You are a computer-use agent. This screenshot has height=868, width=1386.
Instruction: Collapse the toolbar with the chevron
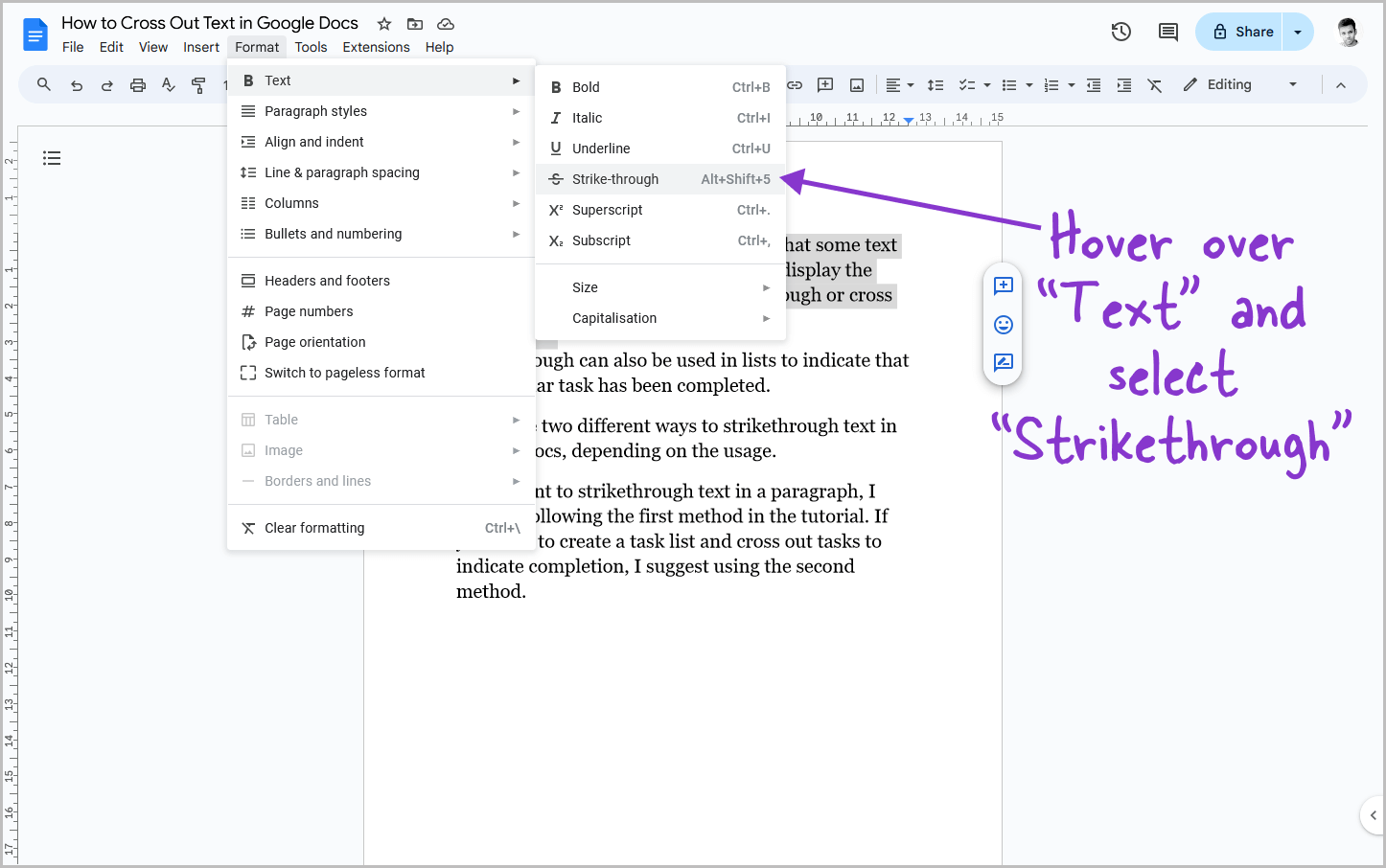point(1341,85)
